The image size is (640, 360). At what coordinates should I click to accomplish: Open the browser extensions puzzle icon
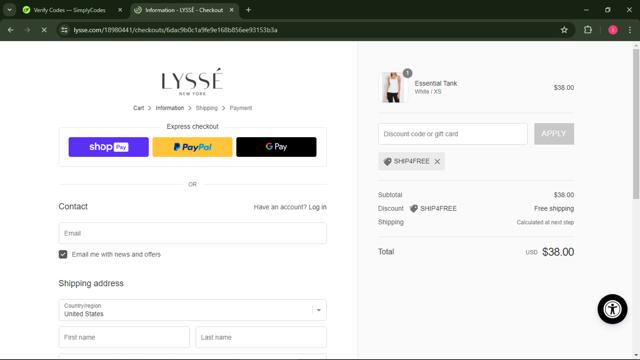[588, 30]
